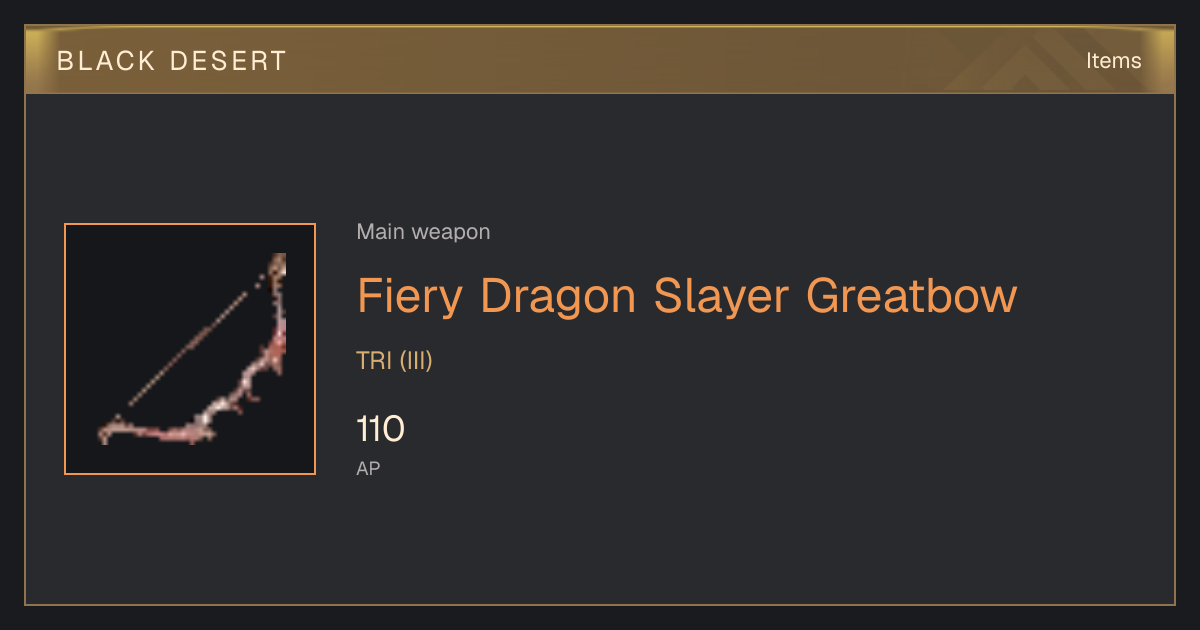Click the word DESERT in the header
1200x630 pixels.
229,61
